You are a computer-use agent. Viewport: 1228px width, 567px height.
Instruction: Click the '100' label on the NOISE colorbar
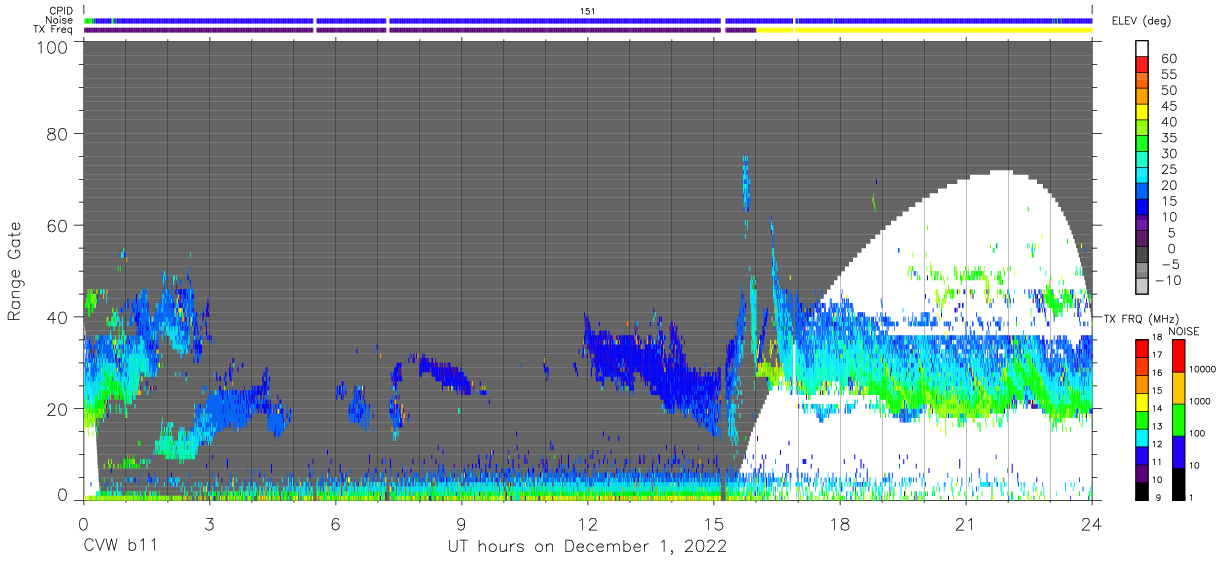[1196, 433]
